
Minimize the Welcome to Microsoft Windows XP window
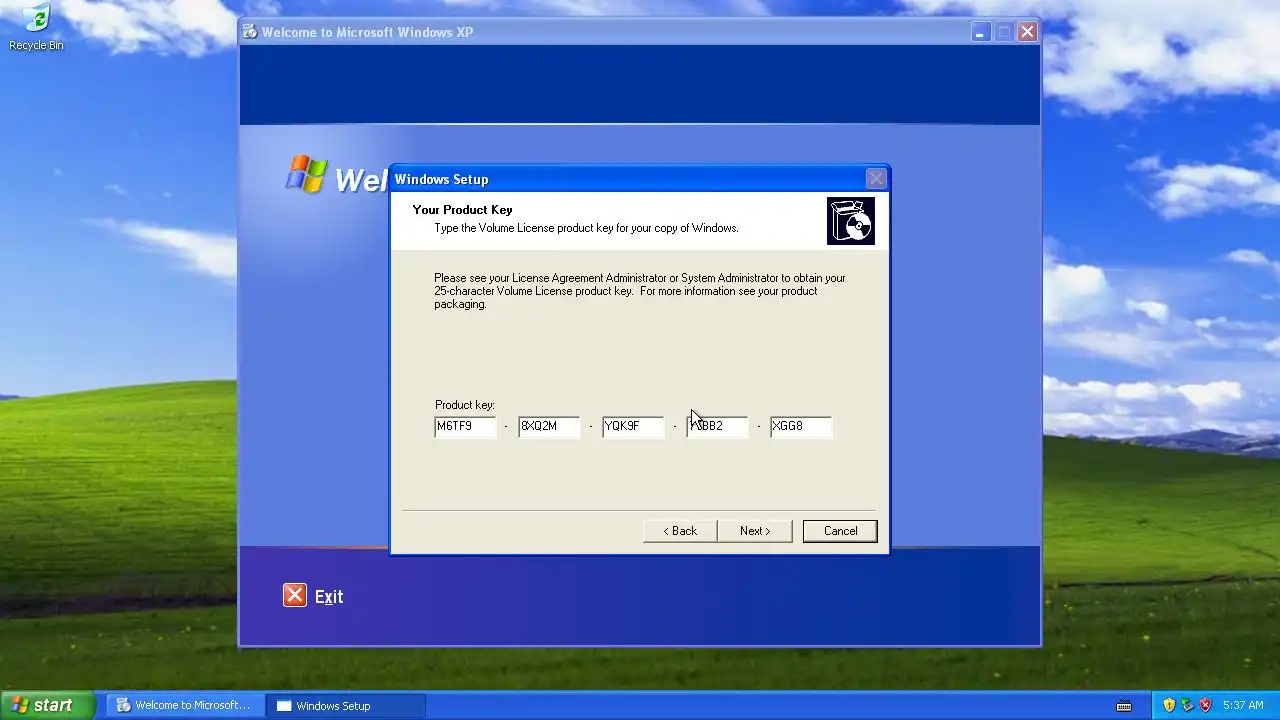(980, 32)
